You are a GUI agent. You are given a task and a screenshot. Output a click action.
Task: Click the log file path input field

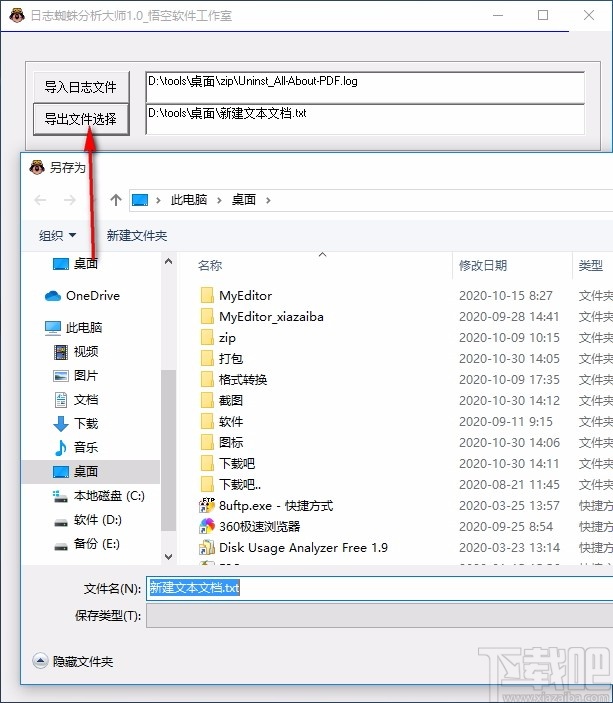tap(365, 87)
